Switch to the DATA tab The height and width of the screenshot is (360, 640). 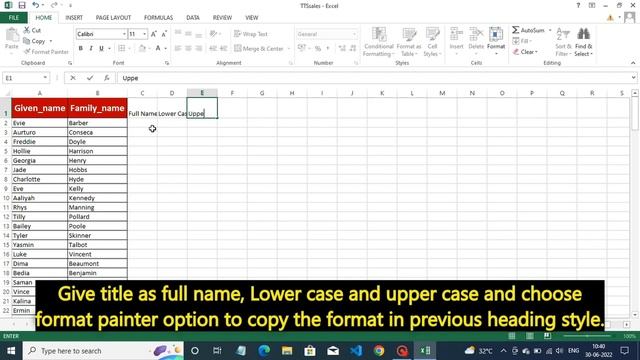(x=193, y=18)
